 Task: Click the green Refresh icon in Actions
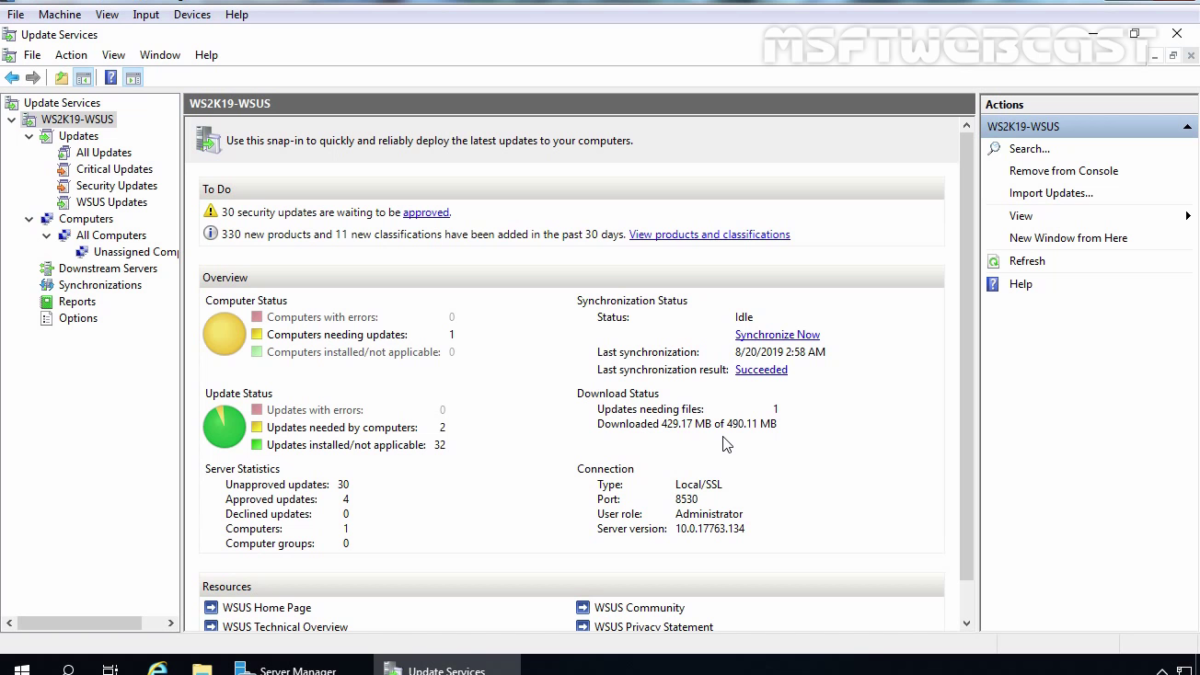[994, 261]
